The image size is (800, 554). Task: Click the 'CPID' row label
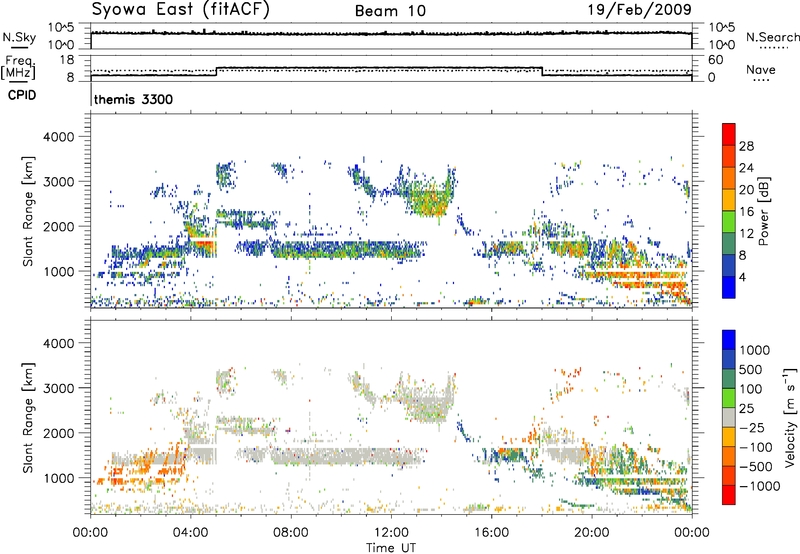22,95
